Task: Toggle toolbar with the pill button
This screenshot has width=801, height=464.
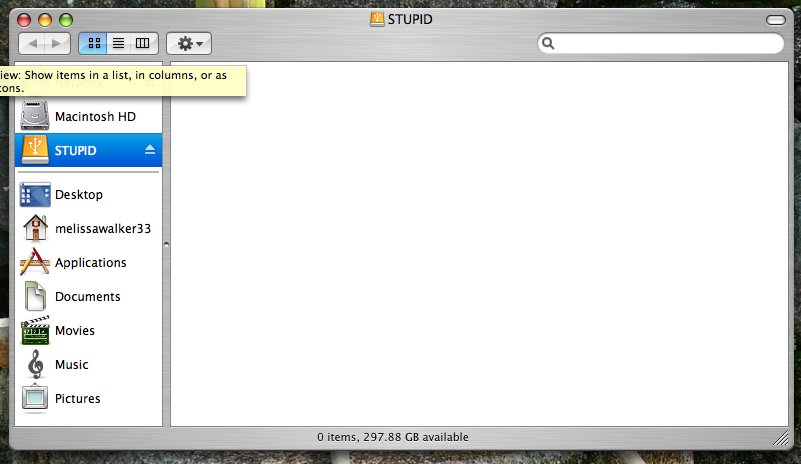Action: tap(775, 20)
